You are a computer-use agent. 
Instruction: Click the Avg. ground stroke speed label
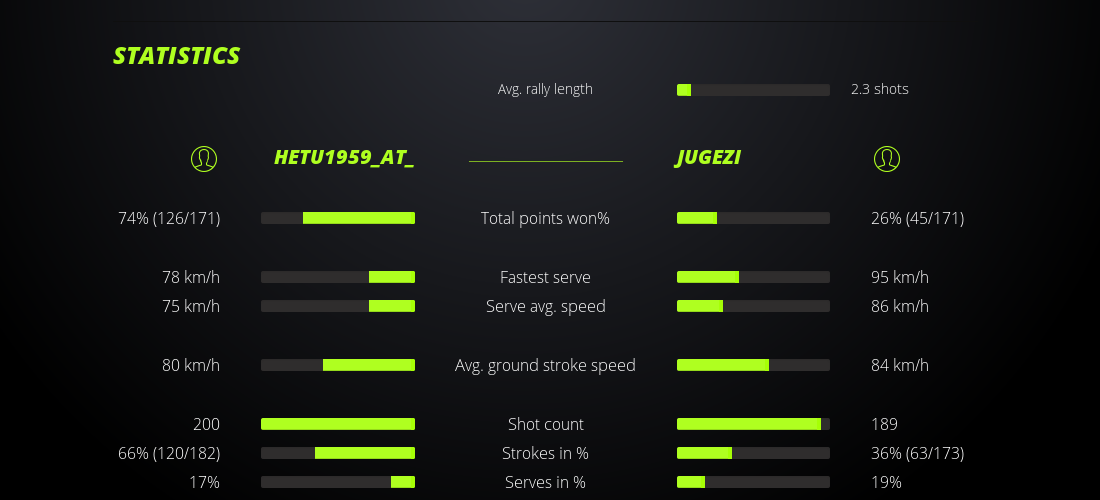[x=545, y=365]
